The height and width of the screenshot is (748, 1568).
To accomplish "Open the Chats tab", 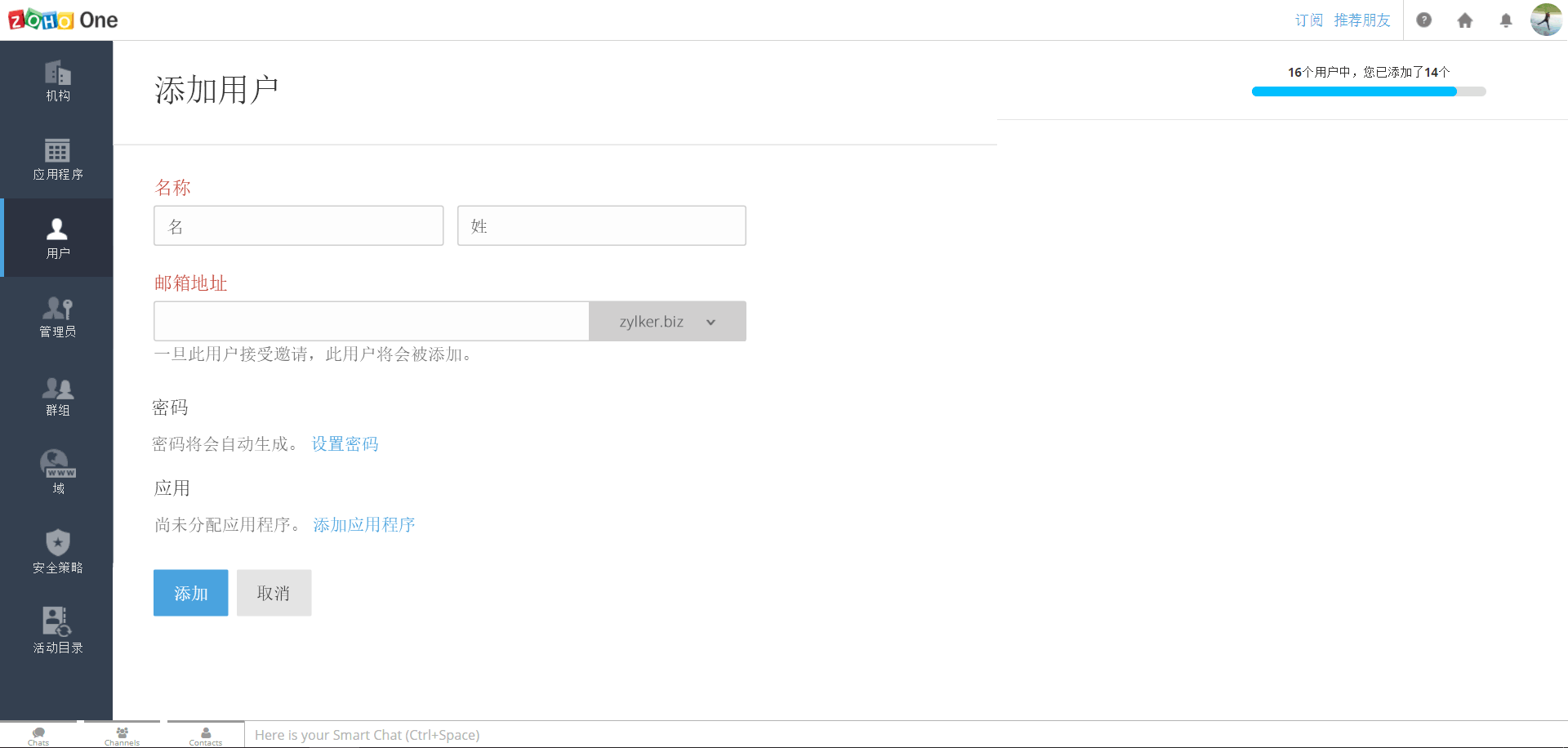I will (x=38, y=735).
